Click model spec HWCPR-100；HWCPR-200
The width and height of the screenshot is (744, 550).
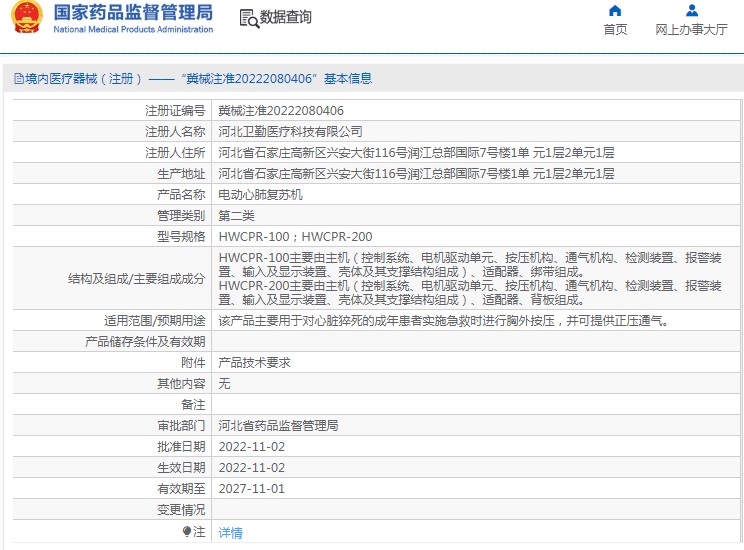[x=295, y=236]
